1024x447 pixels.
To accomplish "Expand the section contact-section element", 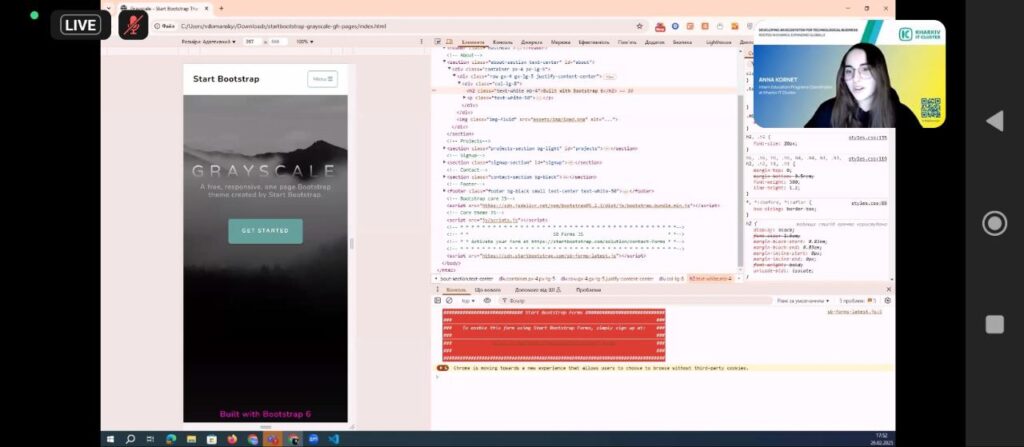I will [445, 176].
